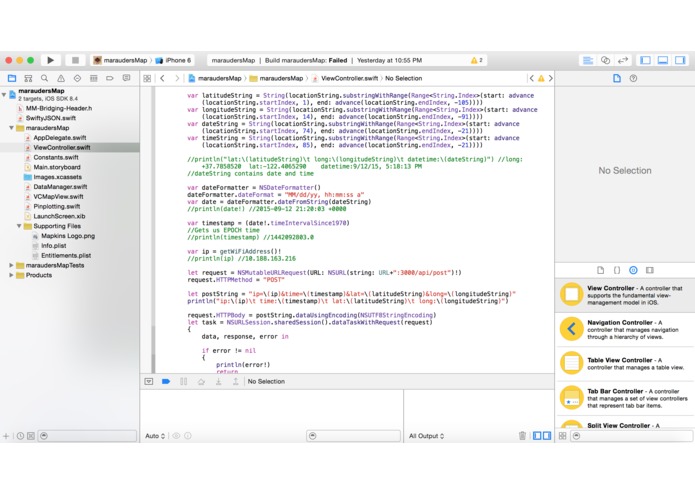The image size is (695, 494).
Task: Show the debug navigator
Action: (x=94, y=78)
